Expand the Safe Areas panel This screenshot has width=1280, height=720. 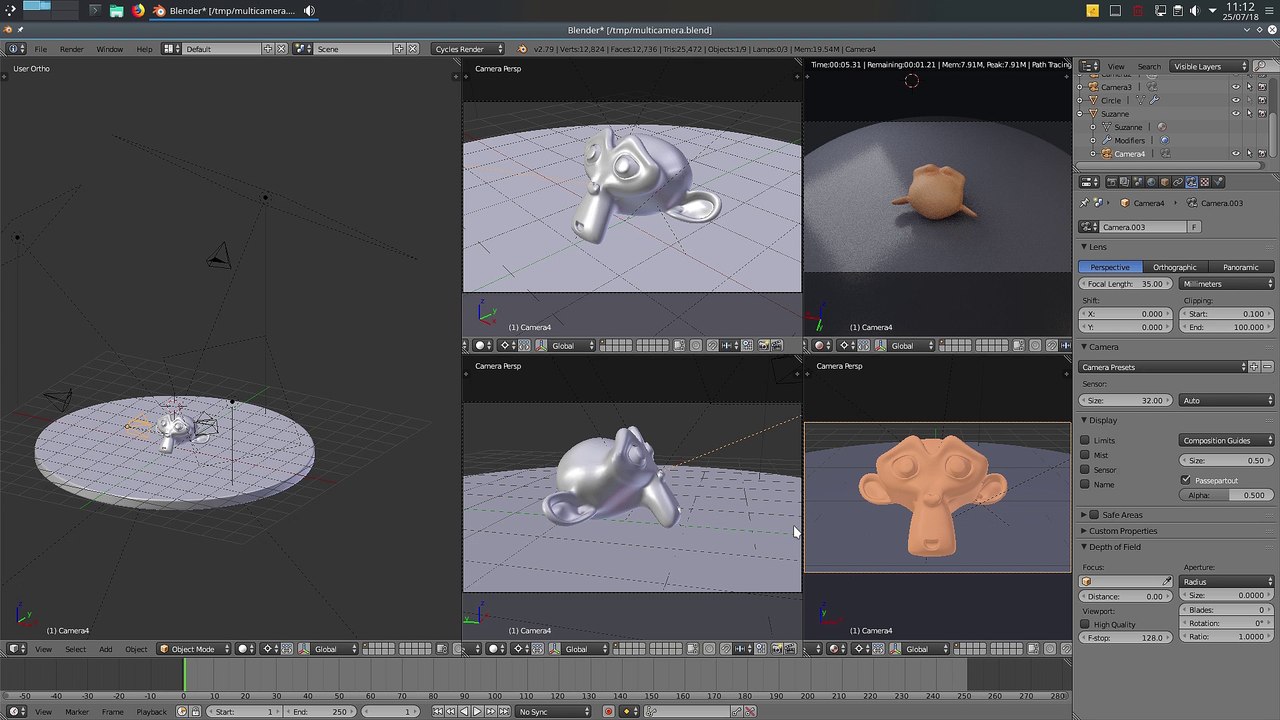pos(1121,515)
